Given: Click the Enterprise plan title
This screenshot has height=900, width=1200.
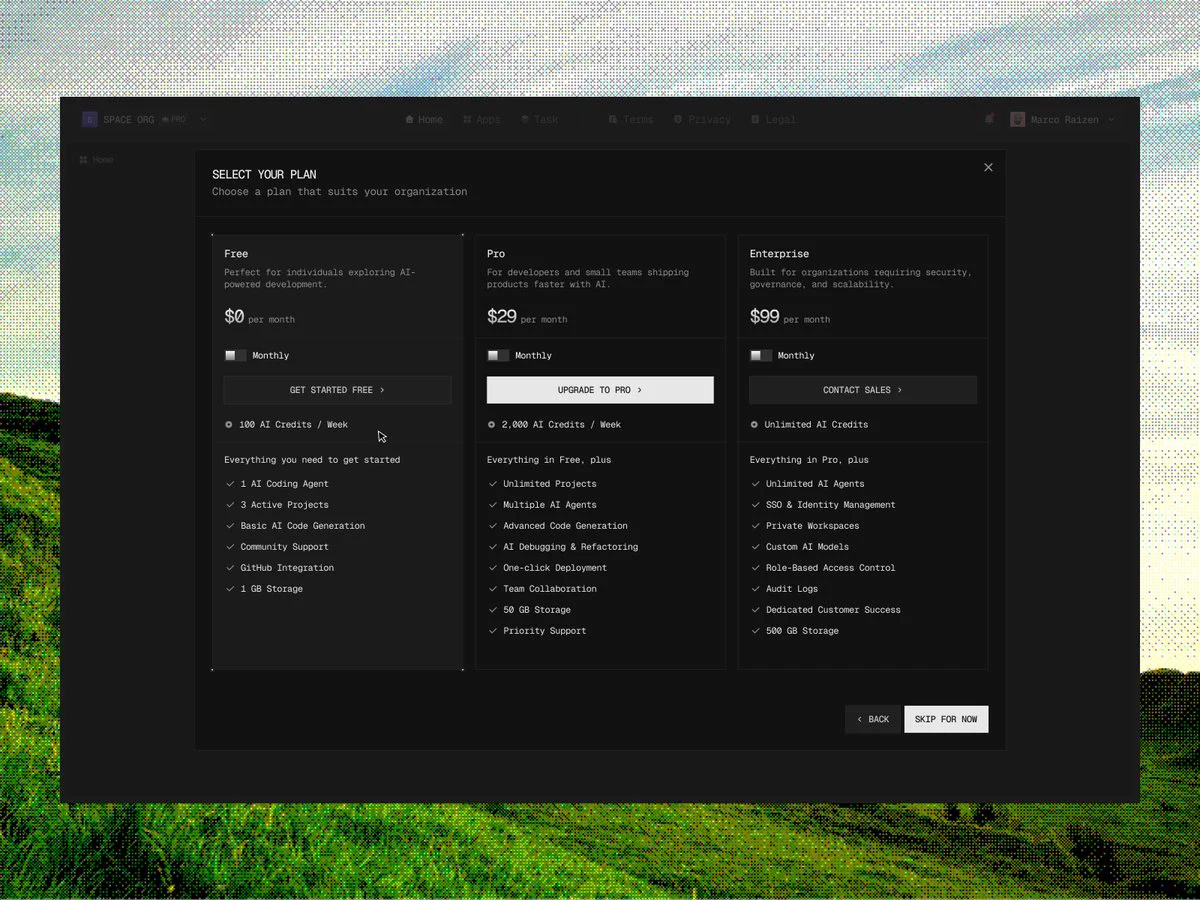Looking at the screenshot, I should pyautogui.click(x=779, y=254).
